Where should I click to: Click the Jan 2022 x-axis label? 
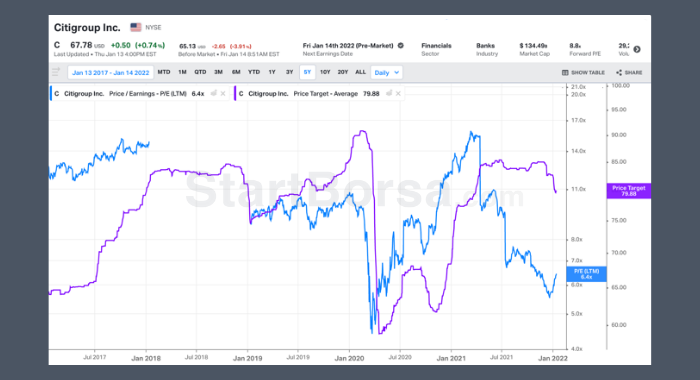coord(553,358)
